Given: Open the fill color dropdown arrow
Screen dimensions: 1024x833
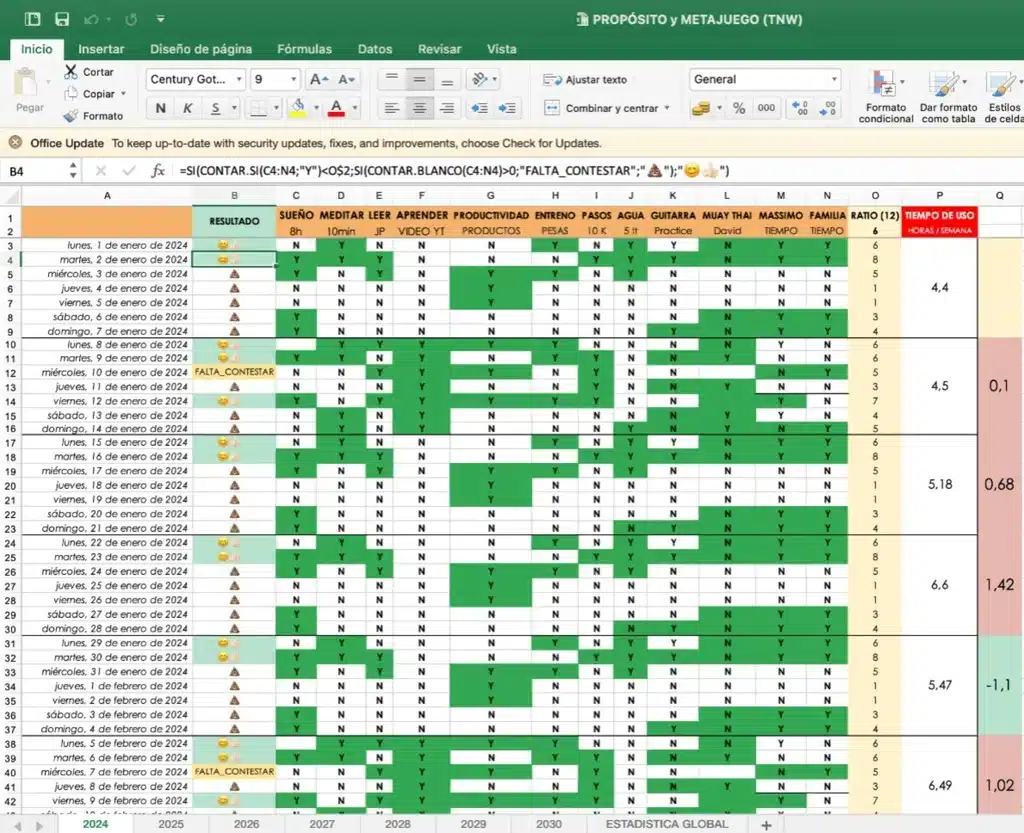Looking at the screenshot, I should tap(316, 108).
